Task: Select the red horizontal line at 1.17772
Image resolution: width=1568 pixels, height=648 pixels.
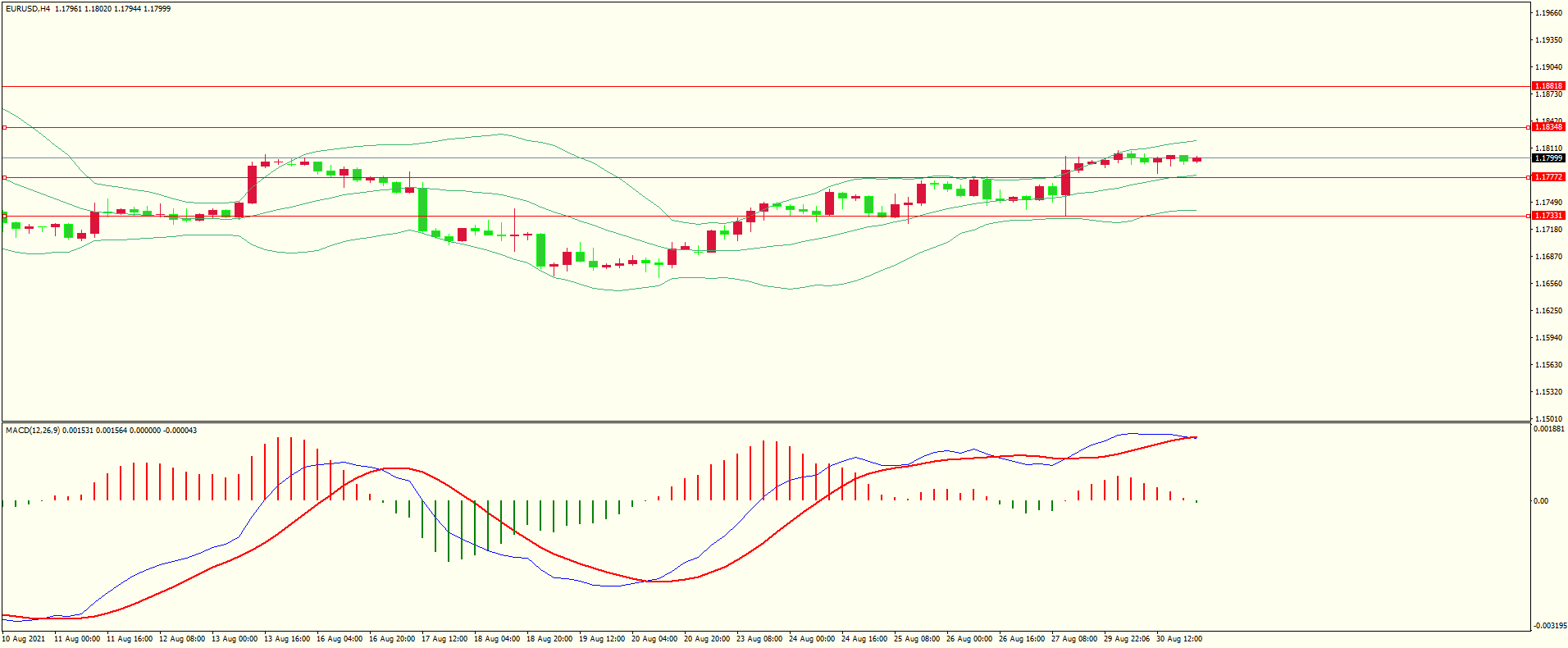Action: [766, 177]
